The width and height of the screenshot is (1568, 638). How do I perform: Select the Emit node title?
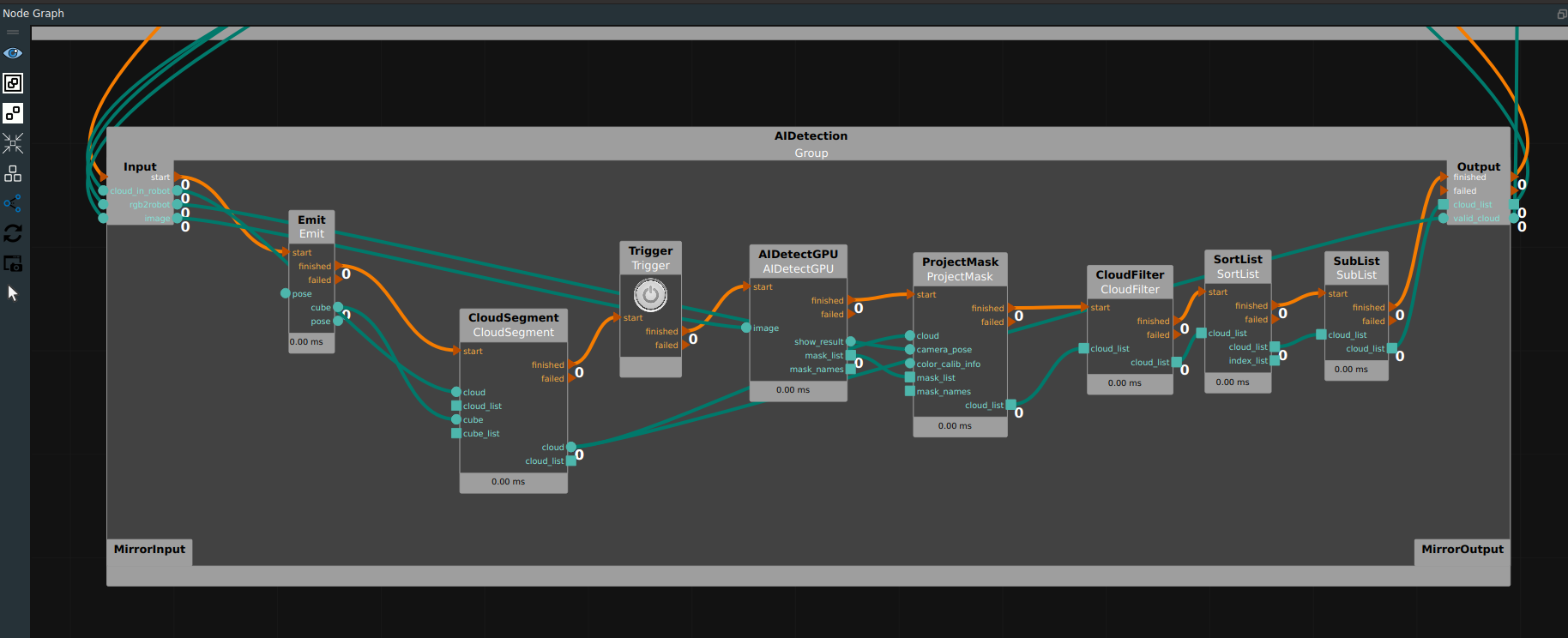[311, 220]
